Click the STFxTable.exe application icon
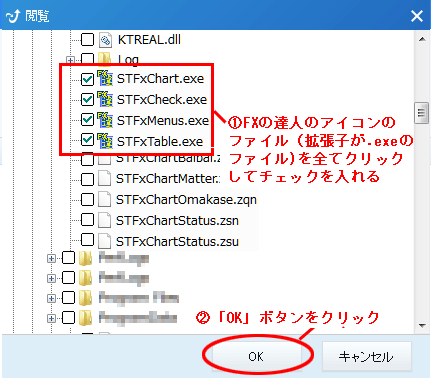This screenshot has height=378, width=431. click(x=105, y=141)
